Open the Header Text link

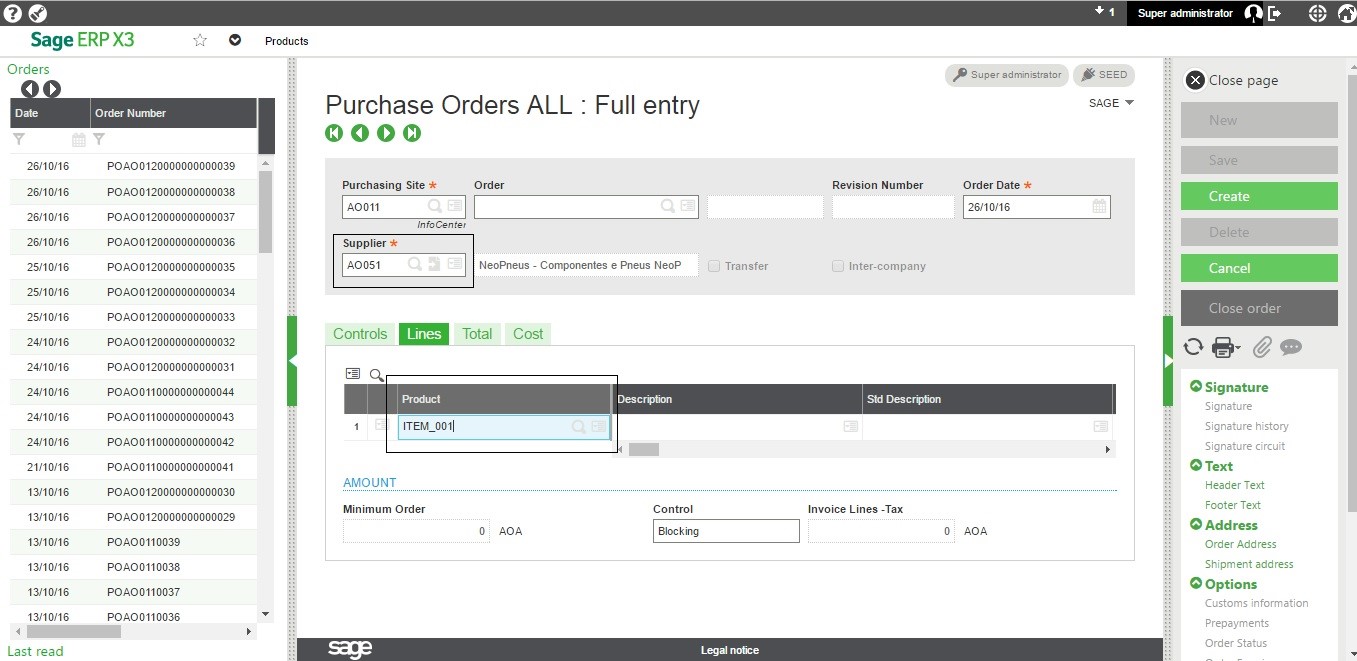(1235, 485)
